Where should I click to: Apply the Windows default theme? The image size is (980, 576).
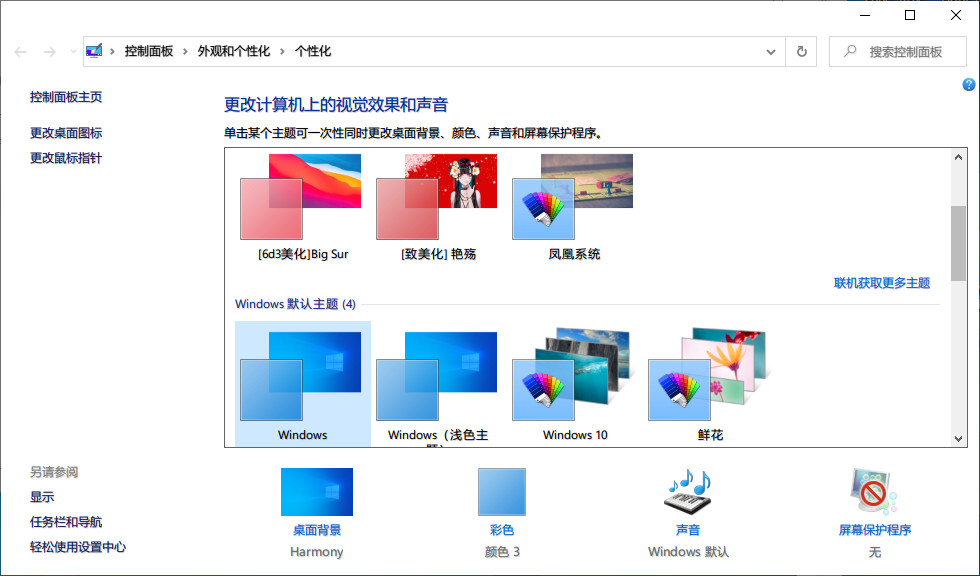[302, 384]
